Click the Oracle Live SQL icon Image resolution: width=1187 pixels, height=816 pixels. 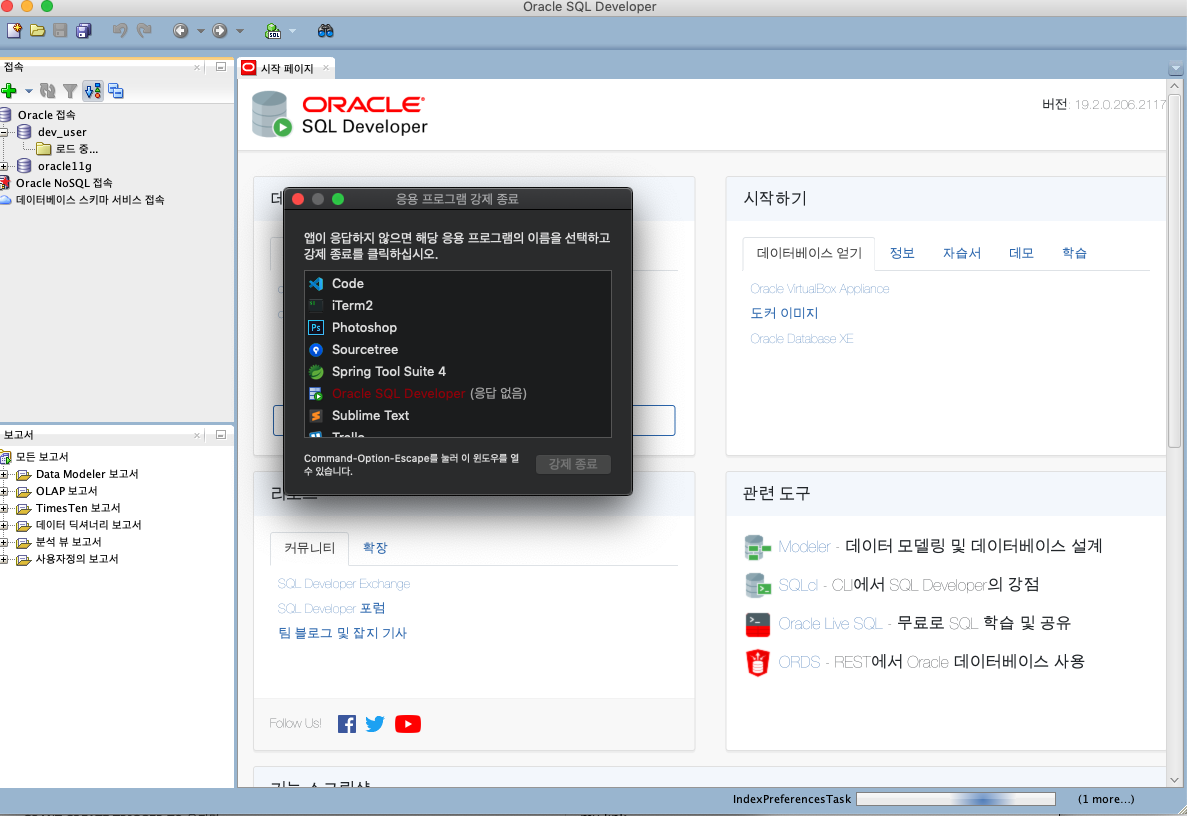pyautogui.click(x=757, y=624)
